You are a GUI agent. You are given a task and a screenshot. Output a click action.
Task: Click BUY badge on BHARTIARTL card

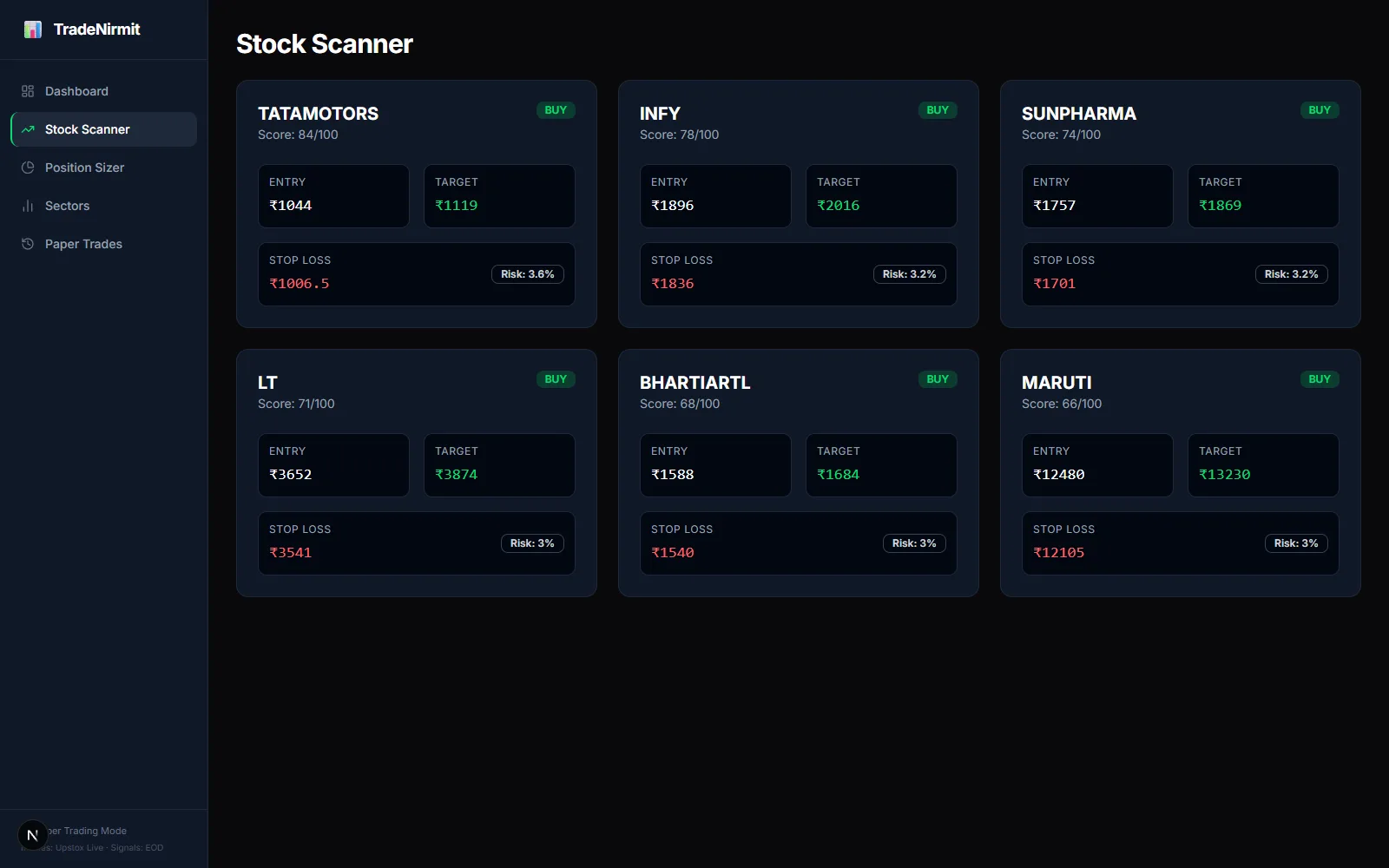pyautogui.click(x=938, y=379)
